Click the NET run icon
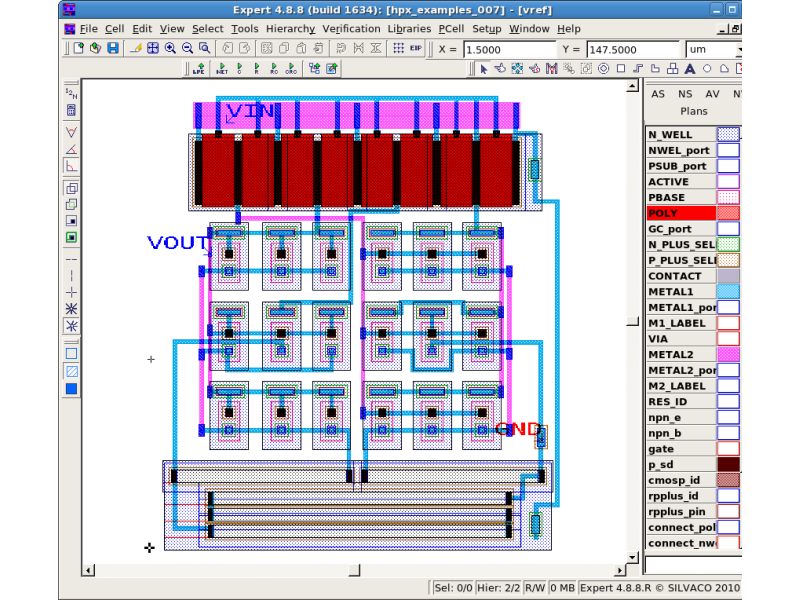Viewport: 800px width, 600px height. click(221, 69)
